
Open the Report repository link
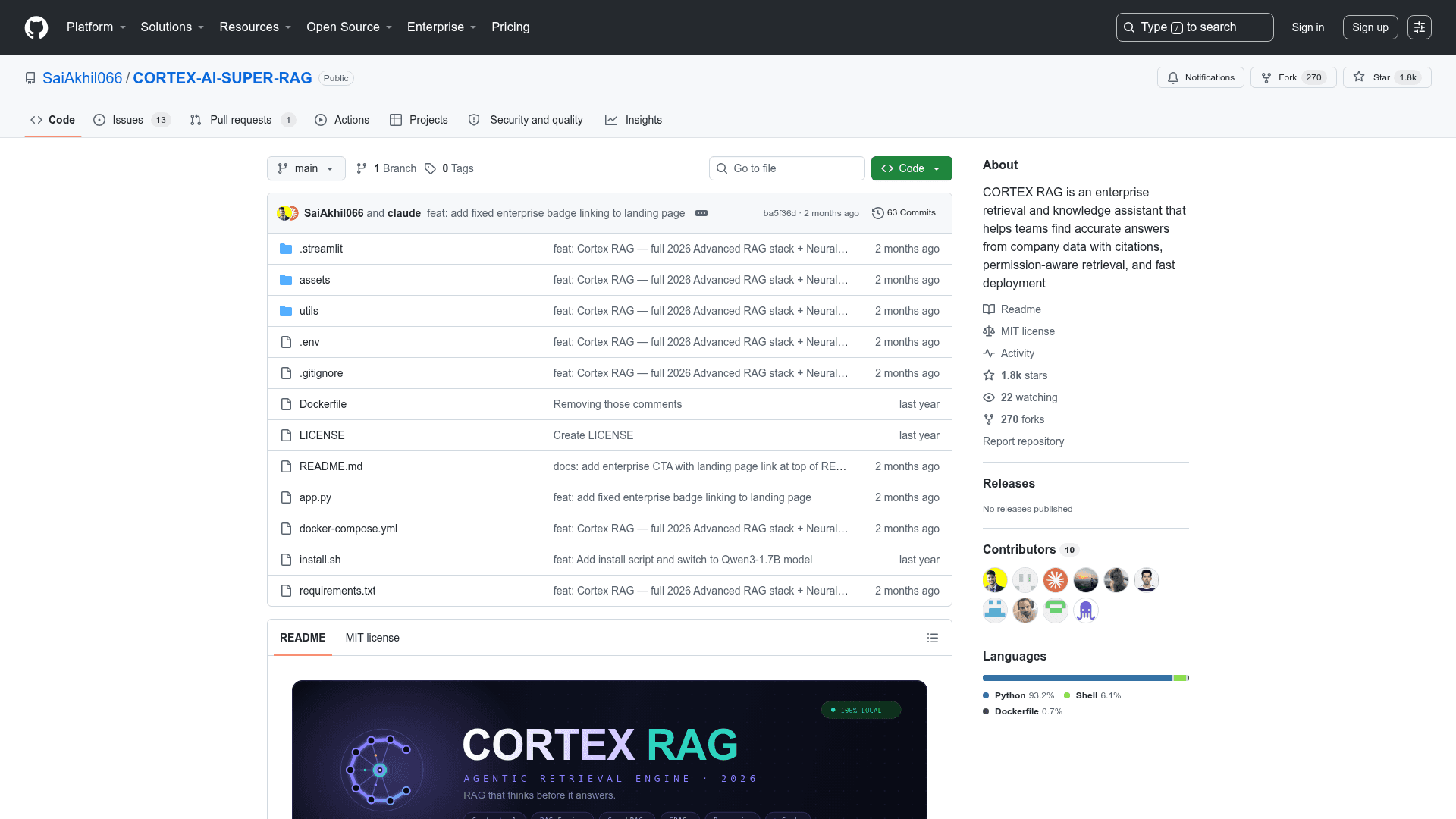point(1023,441)
